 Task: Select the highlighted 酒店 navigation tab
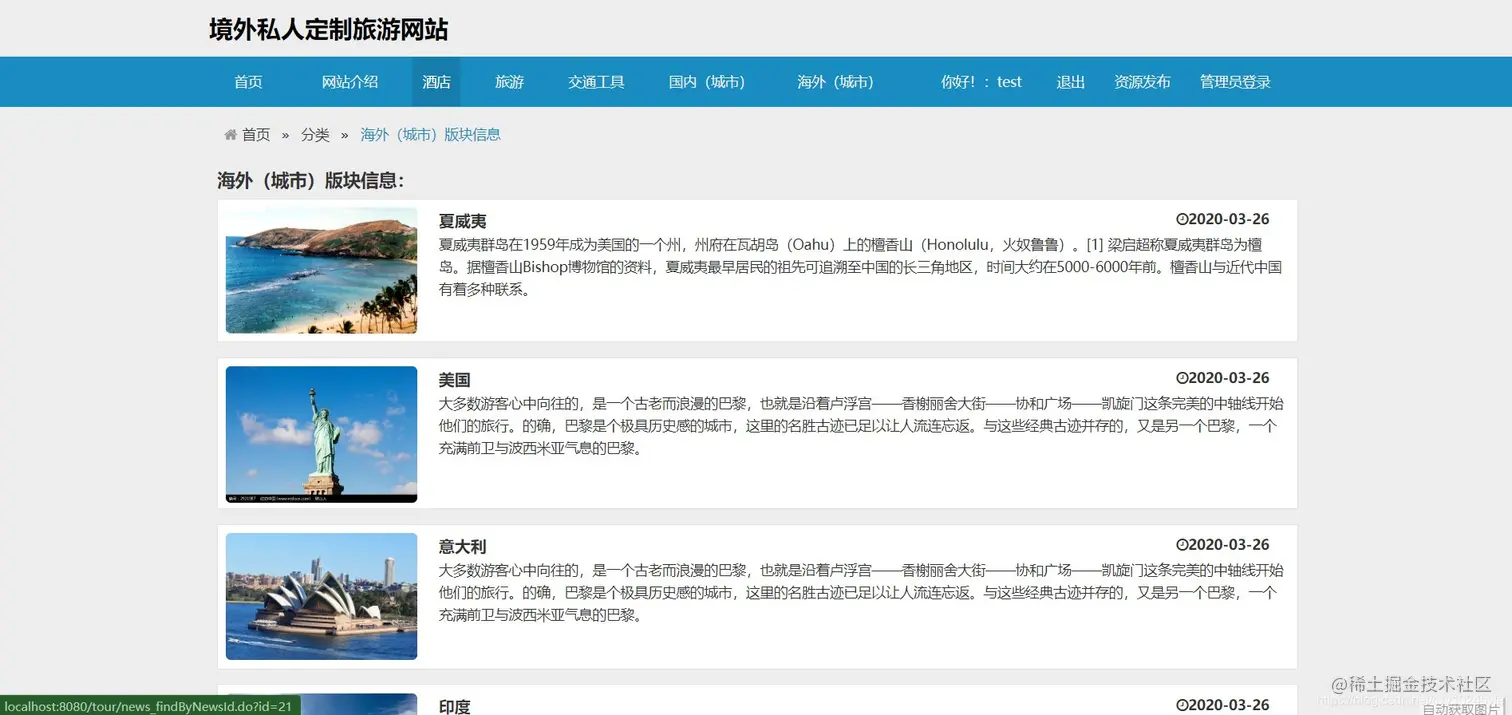(436, 82)
